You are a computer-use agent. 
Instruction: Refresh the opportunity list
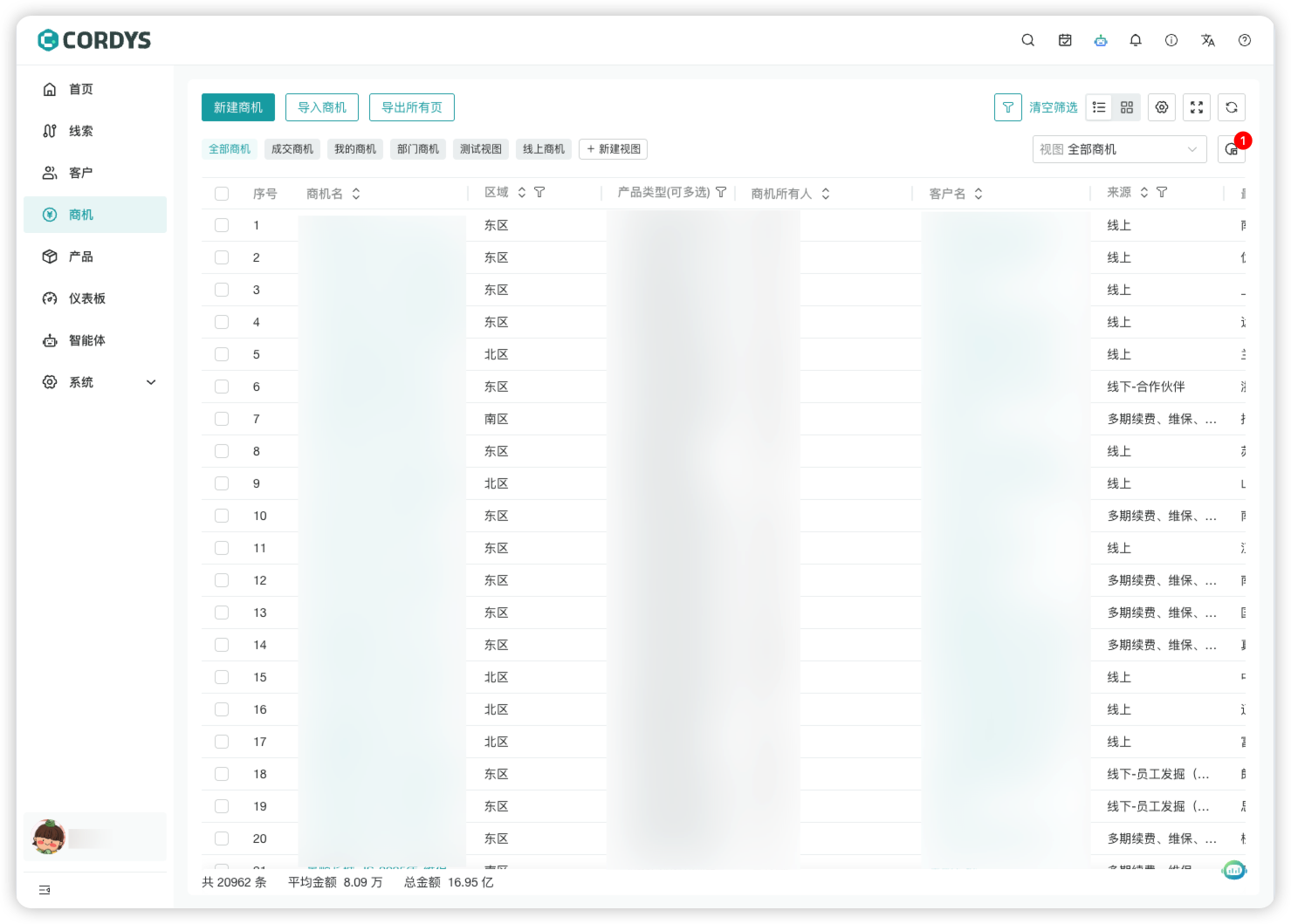coord(1232,107)
